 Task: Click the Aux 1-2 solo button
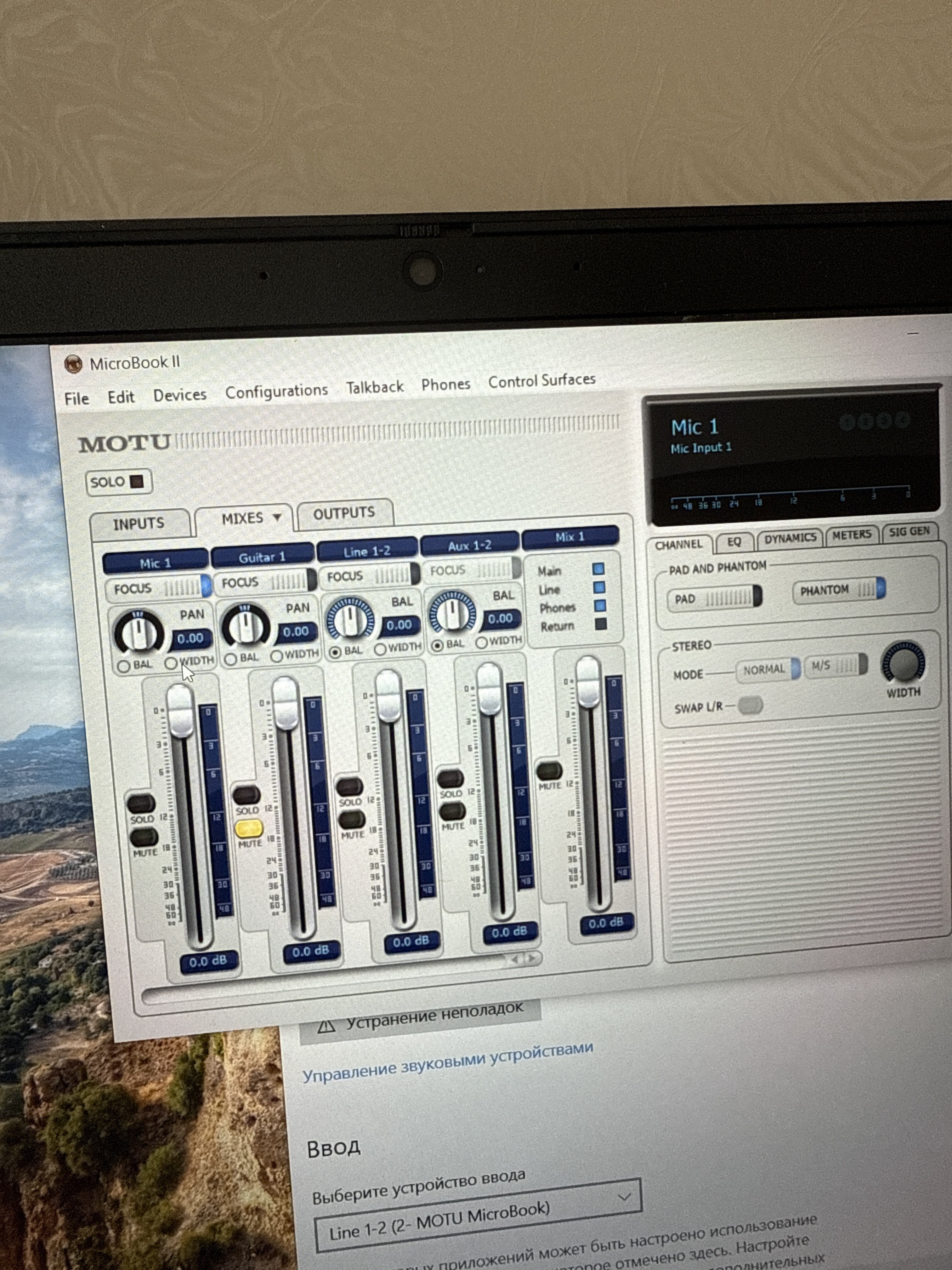[x=450, y=779]
